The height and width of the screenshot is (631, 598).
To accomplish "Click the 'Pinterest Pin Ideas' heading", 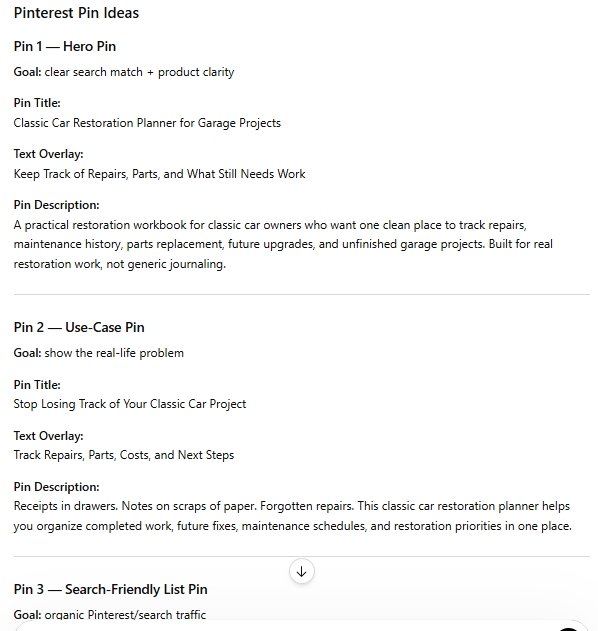I will [76, 13].
